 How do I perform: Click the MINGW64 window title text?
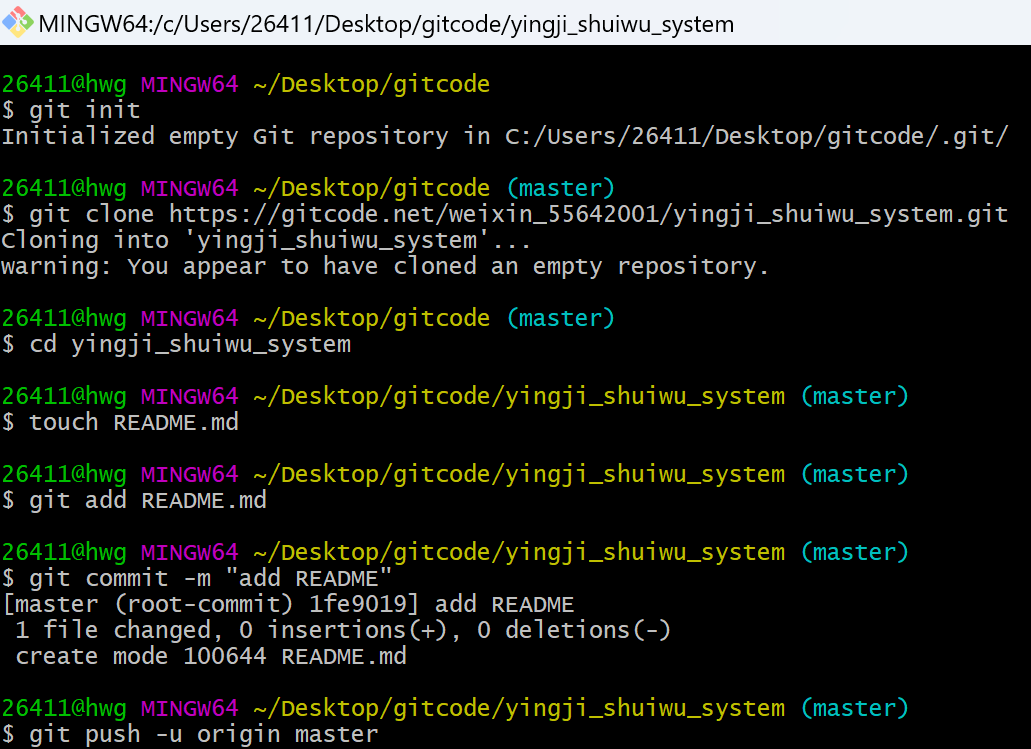click(x=386, y=23)
